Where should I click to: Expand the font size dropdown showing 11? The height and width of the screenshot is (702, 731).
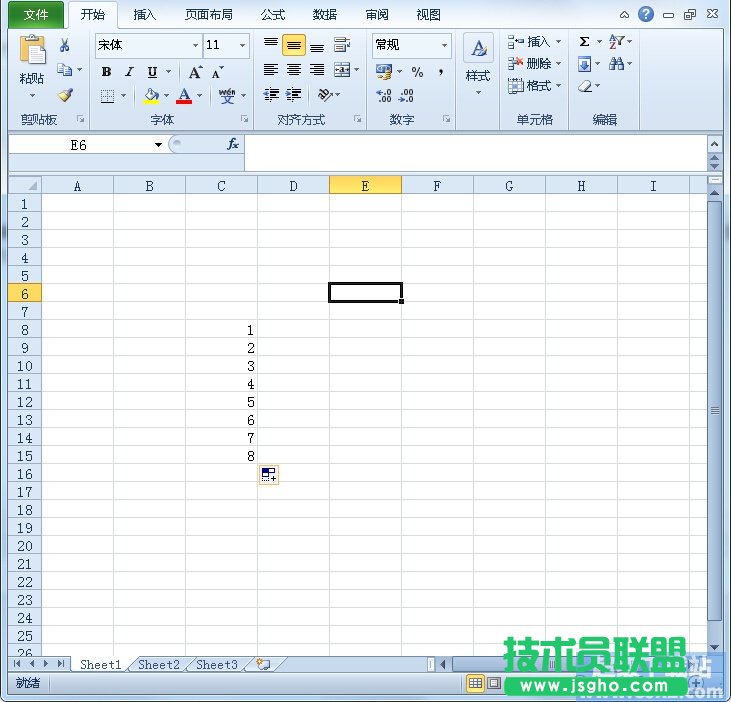point(242,46)
